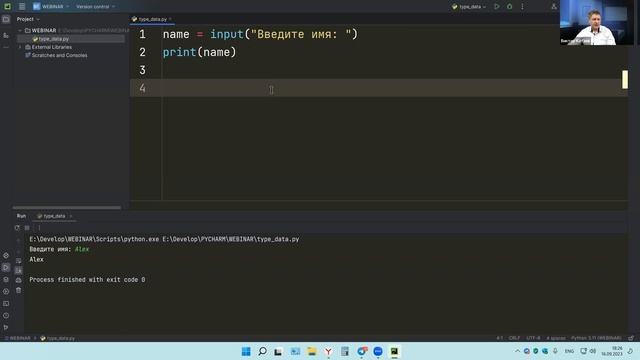Click the presenter webcam thumbnail

click(x=596, y=22)
